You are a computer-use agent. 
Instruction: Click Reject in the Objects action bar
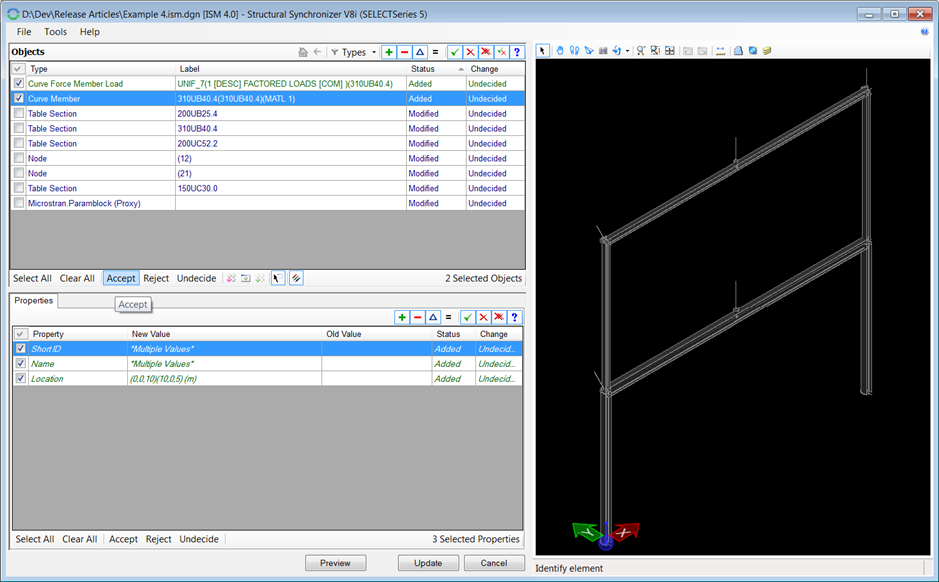156,278
